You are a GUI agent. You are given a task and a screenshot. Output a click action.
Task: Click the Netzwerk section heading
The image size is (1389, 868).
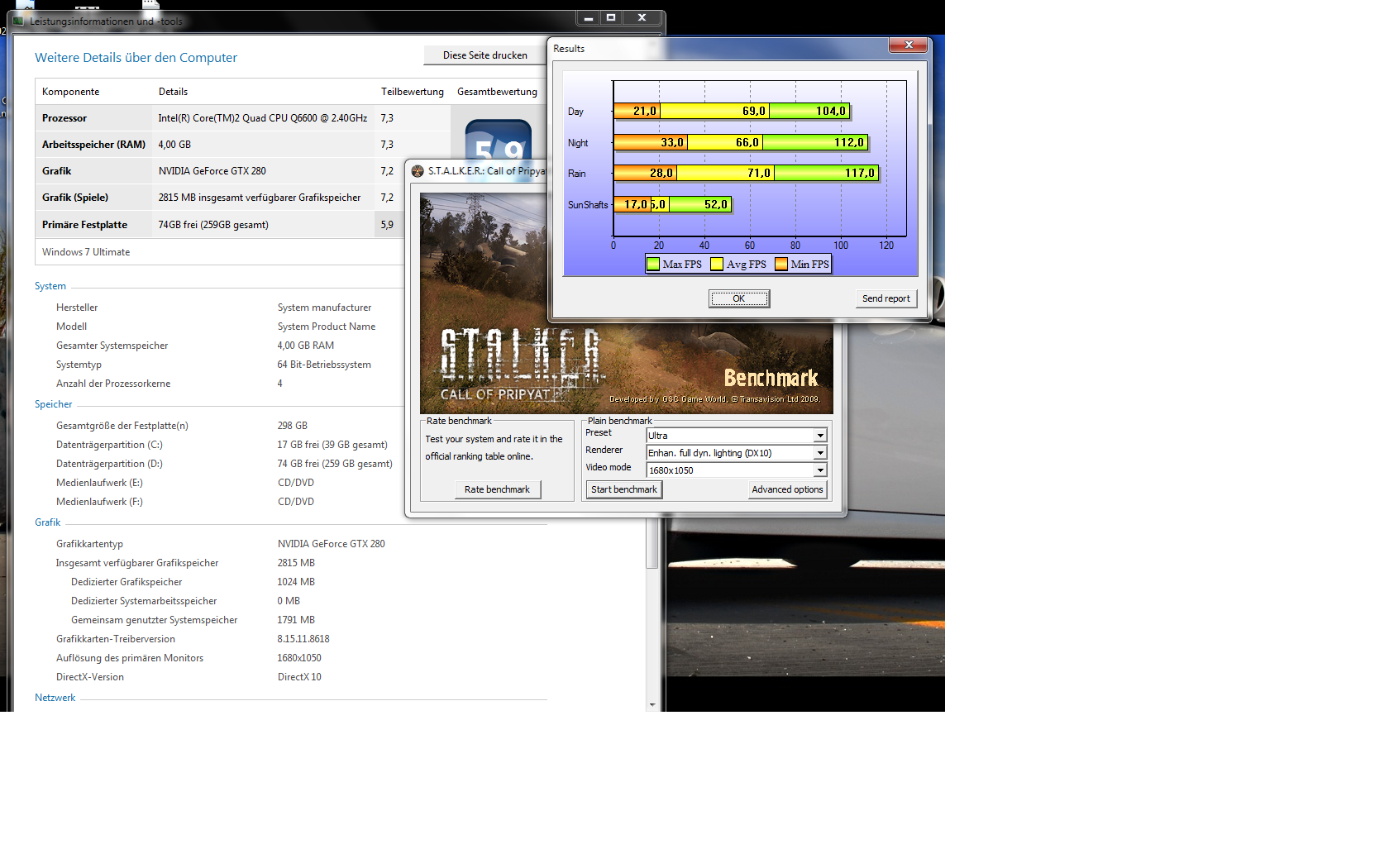point(55,698)
